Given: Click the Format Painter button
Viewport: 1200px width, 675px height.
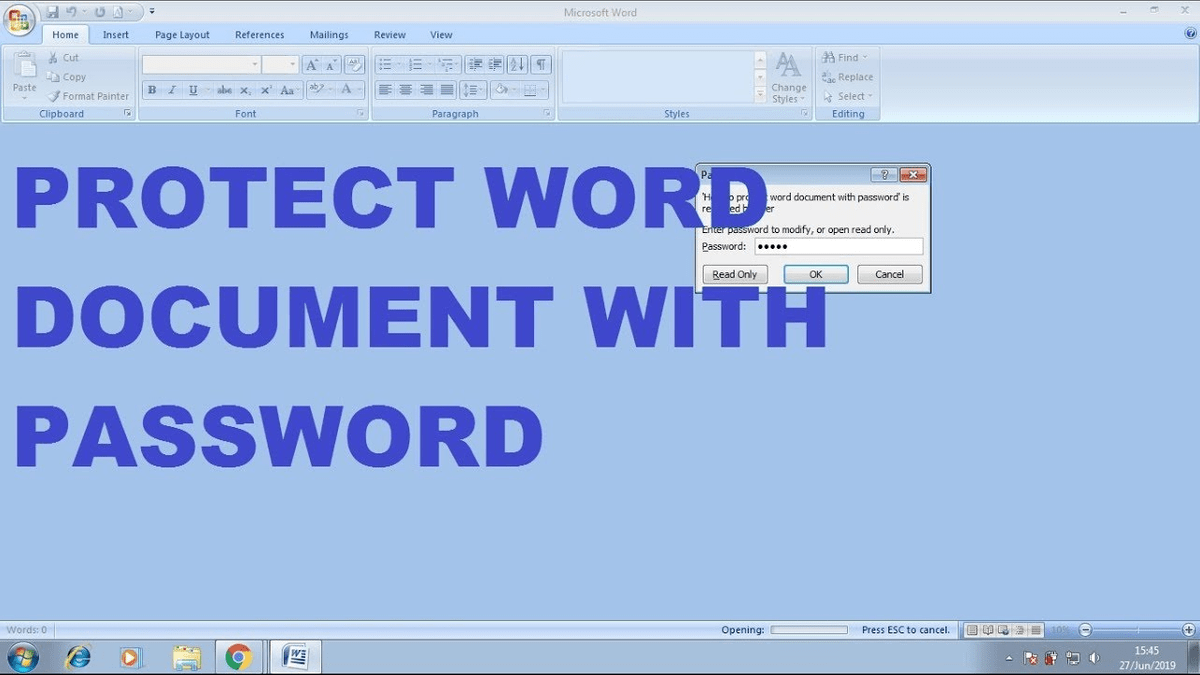Looking at the screenshot, I should [88, 96].
